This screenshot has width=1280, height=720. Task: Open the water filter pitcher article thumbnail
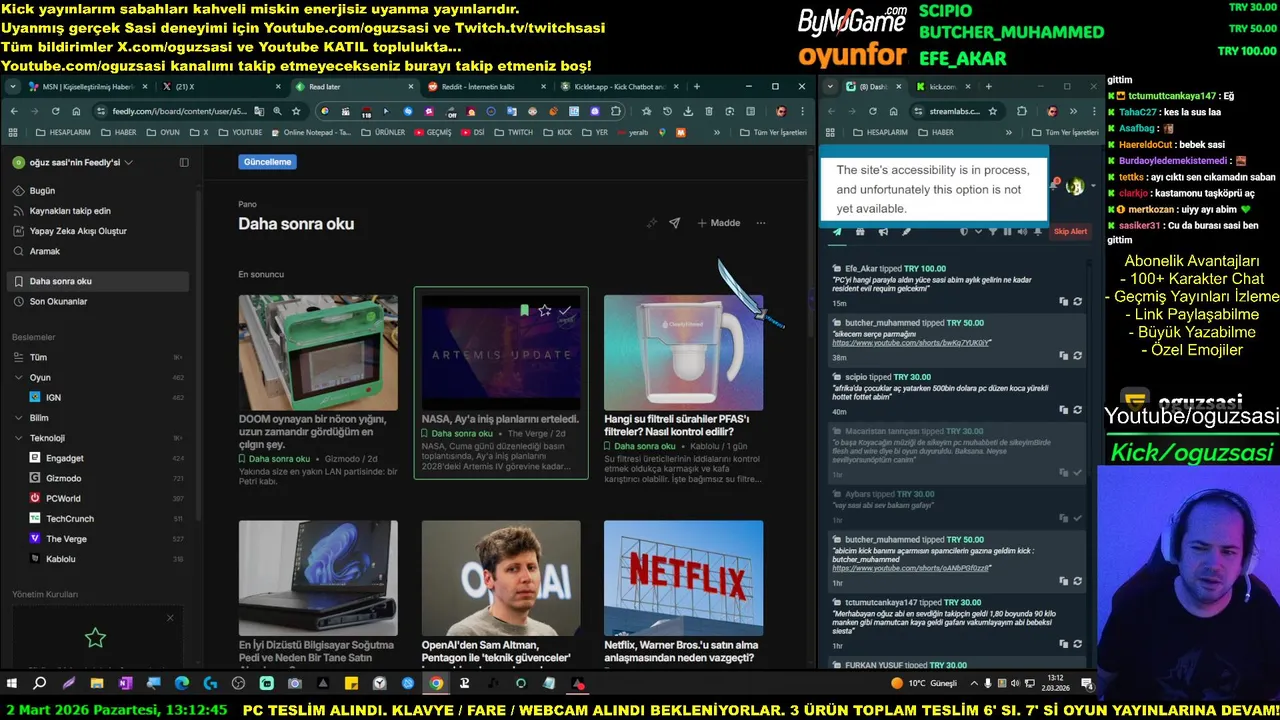[x=683, y=352]
